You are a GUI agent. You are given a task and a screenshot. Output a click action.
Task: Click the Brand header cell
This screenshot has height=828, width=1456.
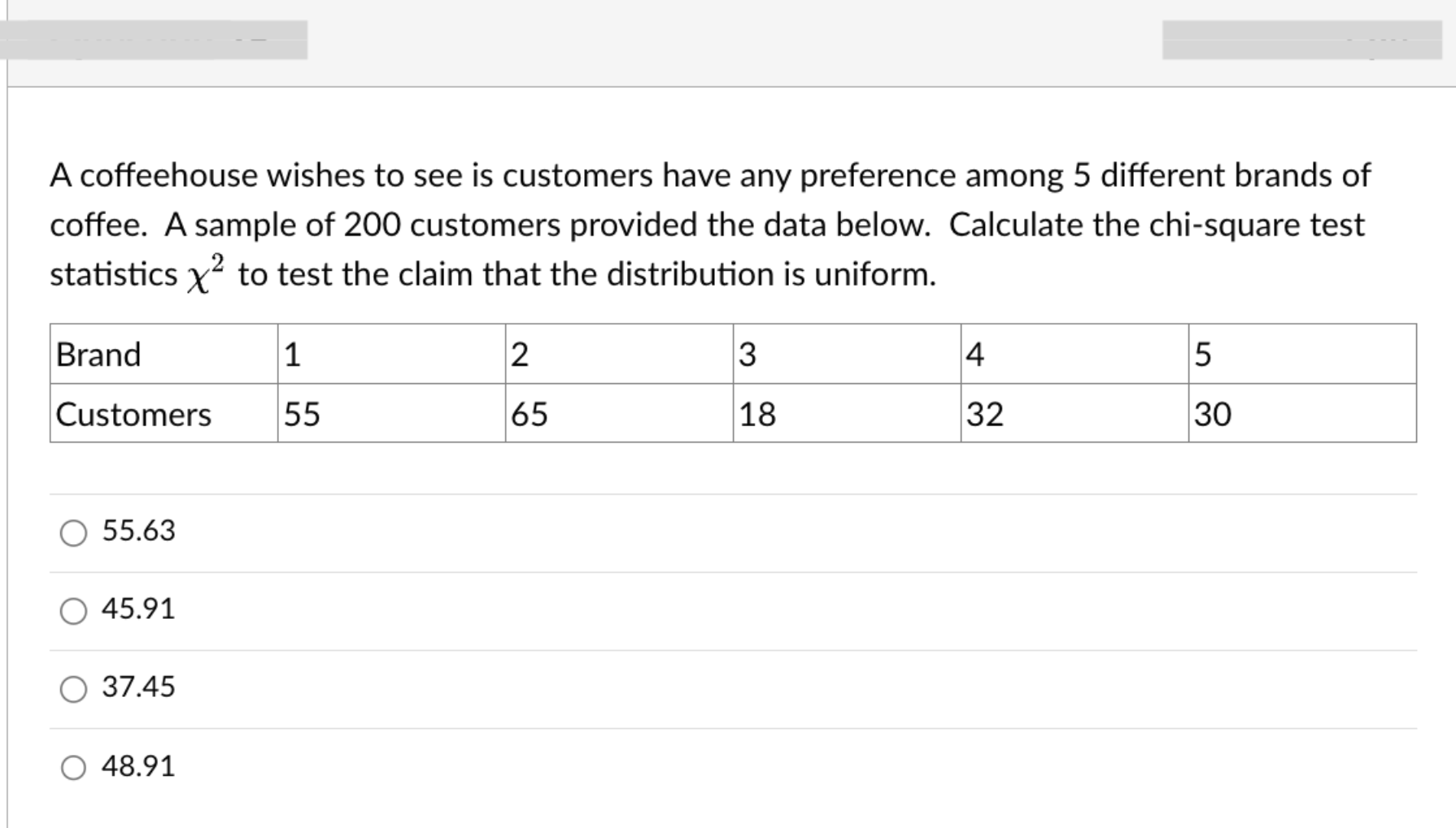[164, 354]
